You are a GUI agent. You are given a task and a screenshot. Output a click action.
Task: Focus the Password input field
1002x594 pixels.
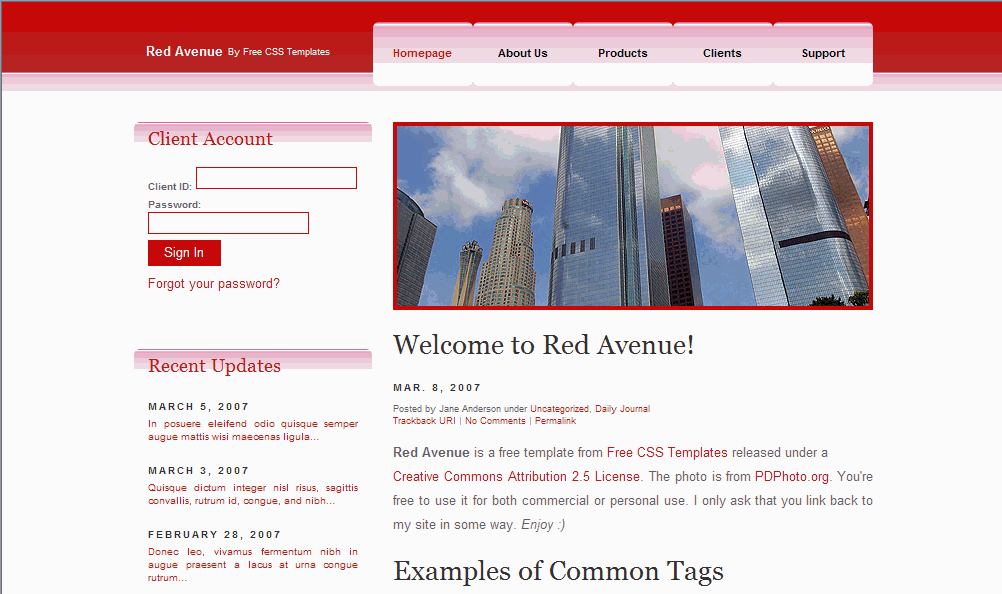(x=228, y=223)
